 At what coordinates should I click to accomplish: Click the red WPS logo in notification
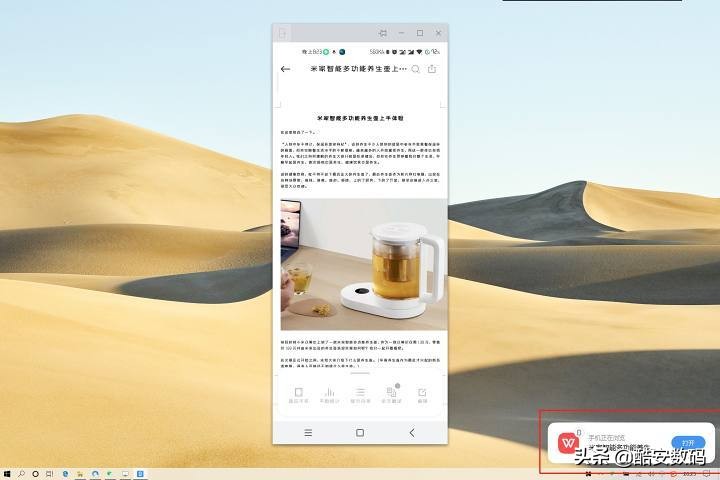pos(568,443)
